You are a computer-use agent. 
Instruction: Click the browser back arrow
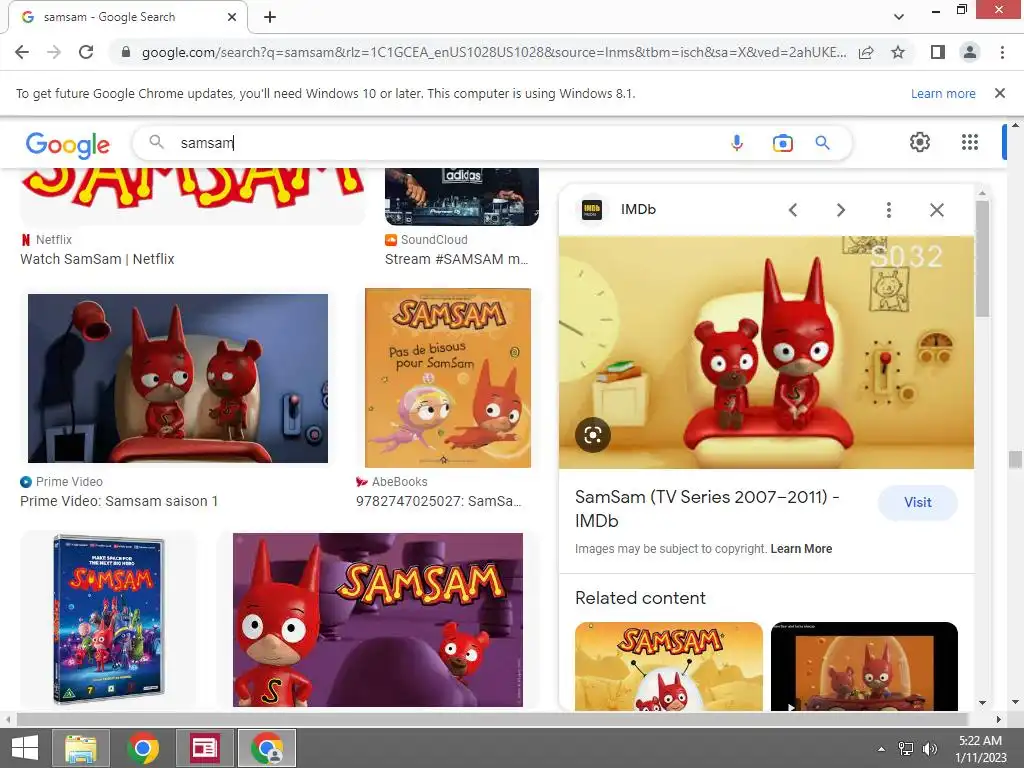22,52
